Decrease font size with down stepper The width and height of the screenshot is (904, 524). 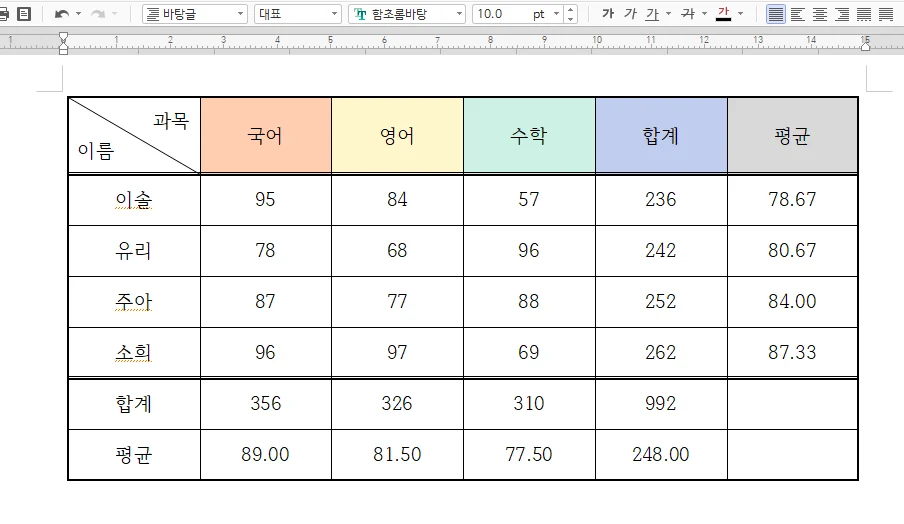pos(570,18)
